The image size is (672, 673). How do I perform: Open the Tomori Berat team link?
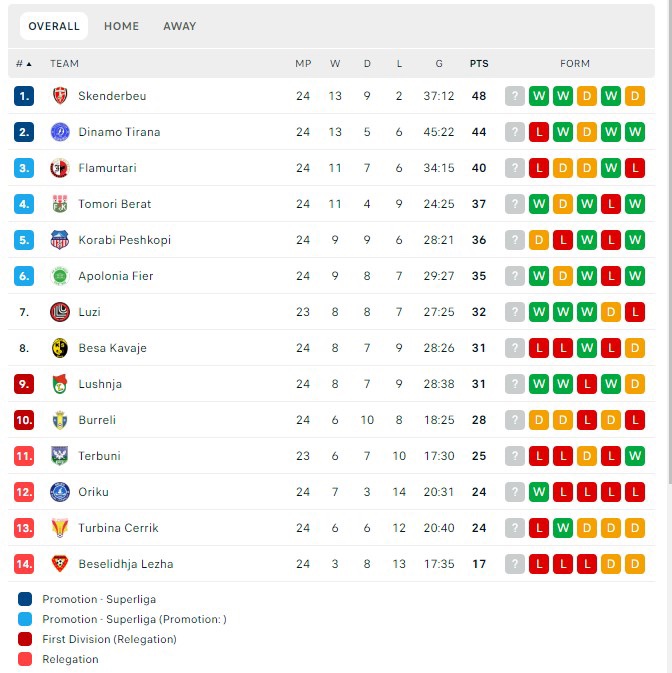tap(114, 204)
